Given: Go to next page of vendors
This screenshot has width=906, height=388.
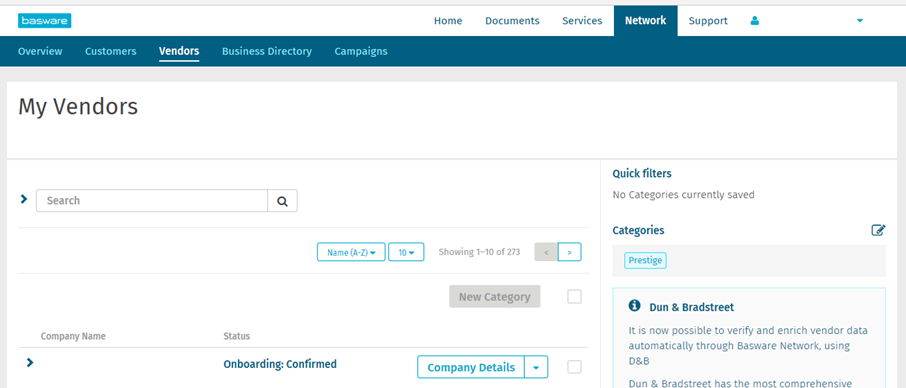Looking at the screenshot, I should [x=570, y=252].
